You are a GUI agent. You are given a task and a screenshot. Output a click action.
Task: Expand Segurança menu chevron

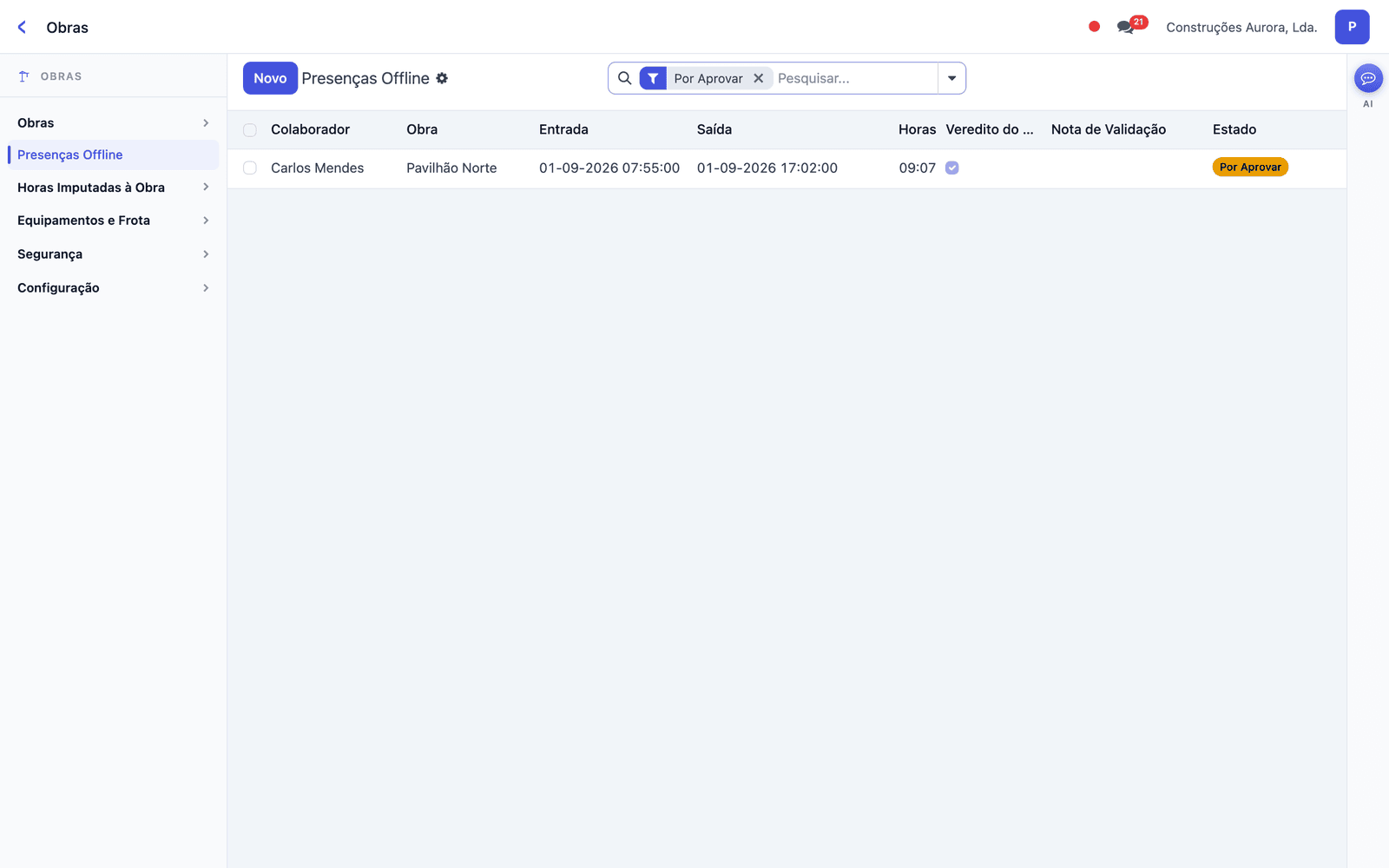point(206,254)
